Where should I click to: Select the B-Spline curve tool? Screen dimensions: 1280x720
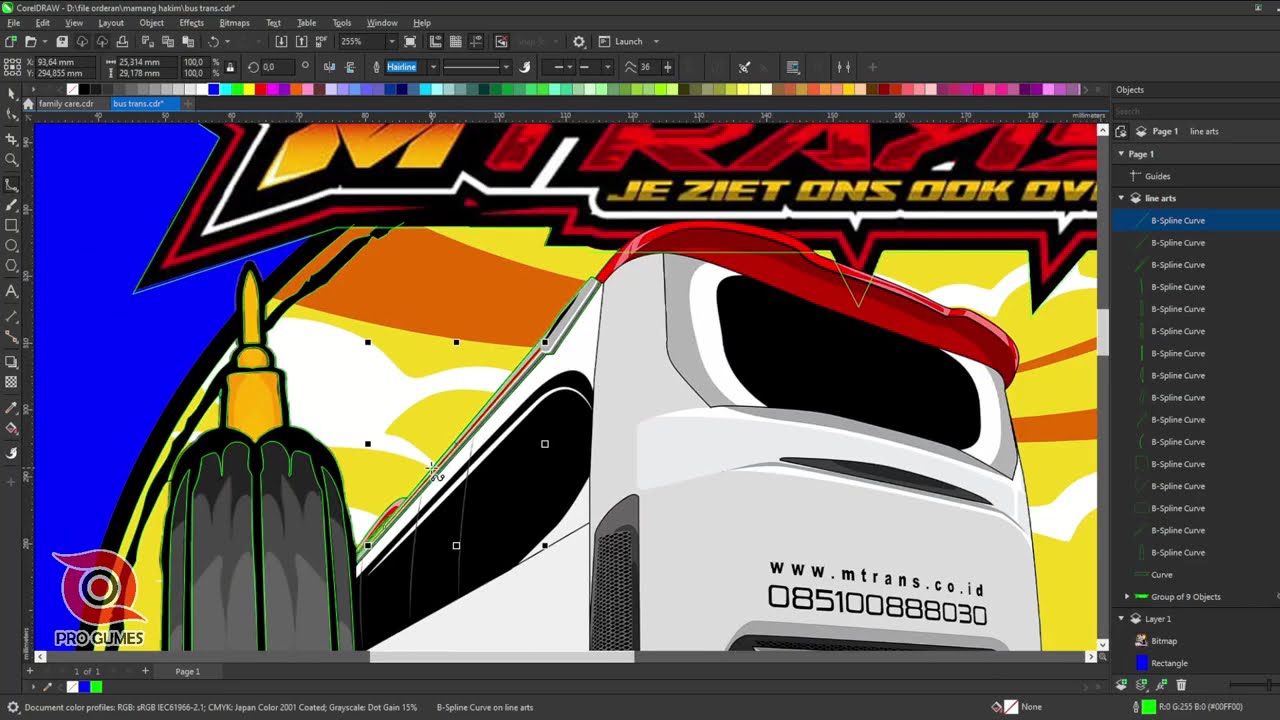pos(12,185)
